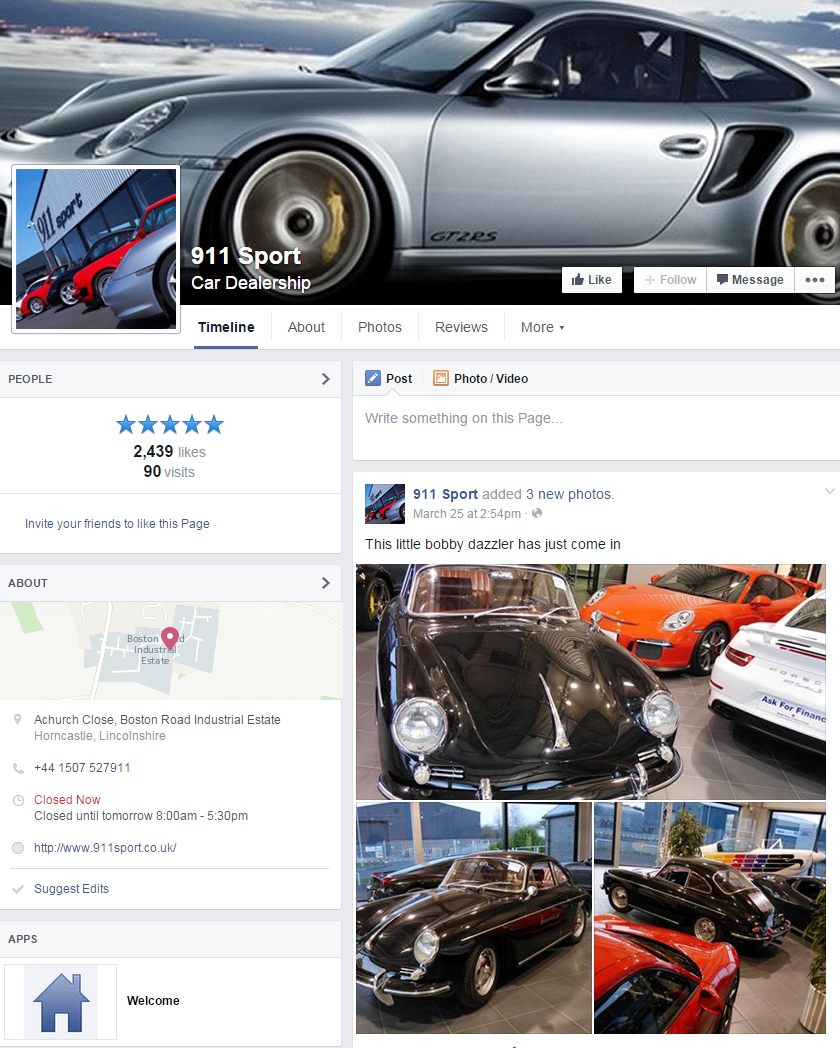Open the 911 Sport post author link
Screen dimensions: 840x1048
tap(445, 494)
